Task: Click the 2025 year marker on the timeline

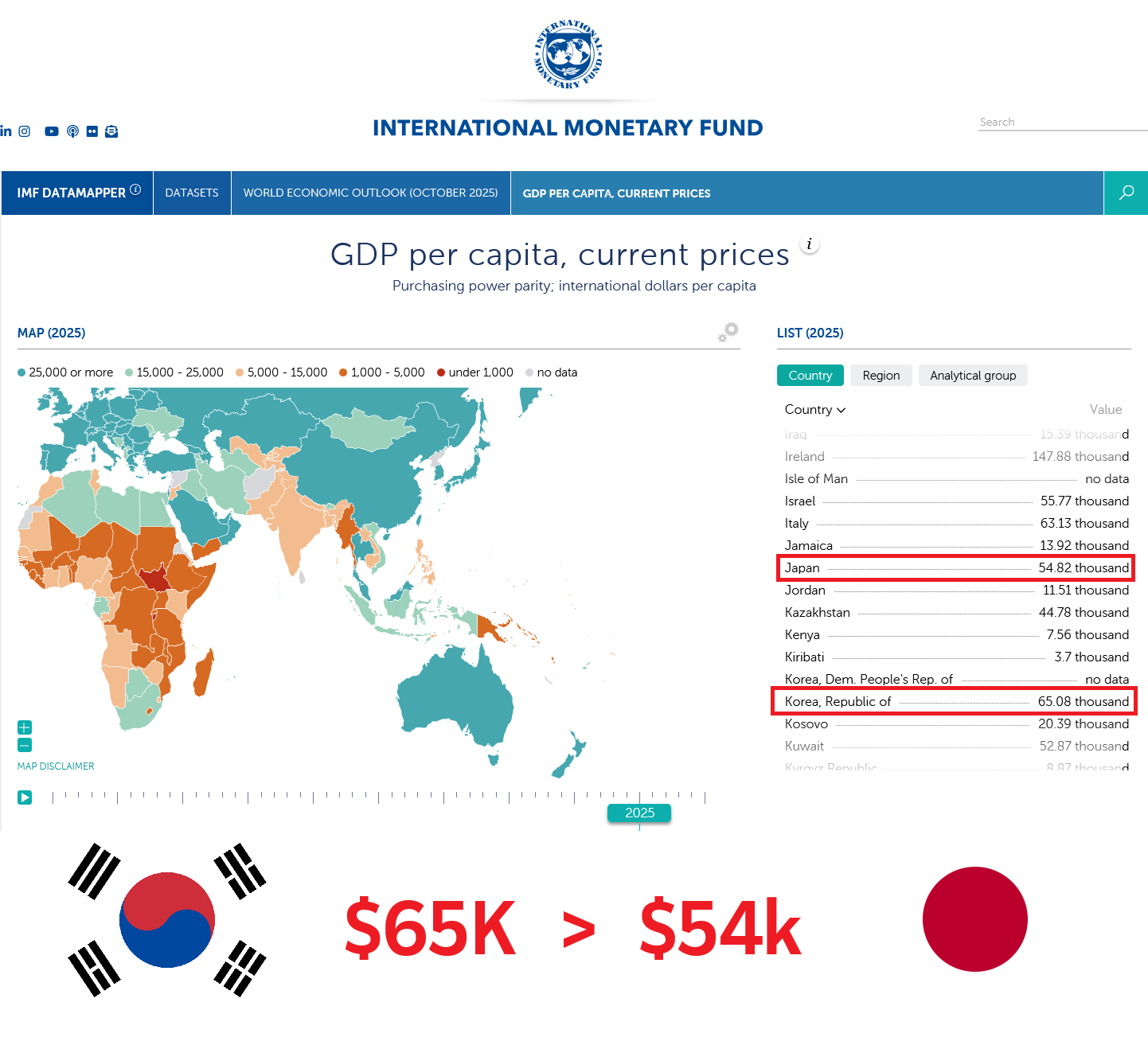Action: pyautogui.click(x=639, y=813)
